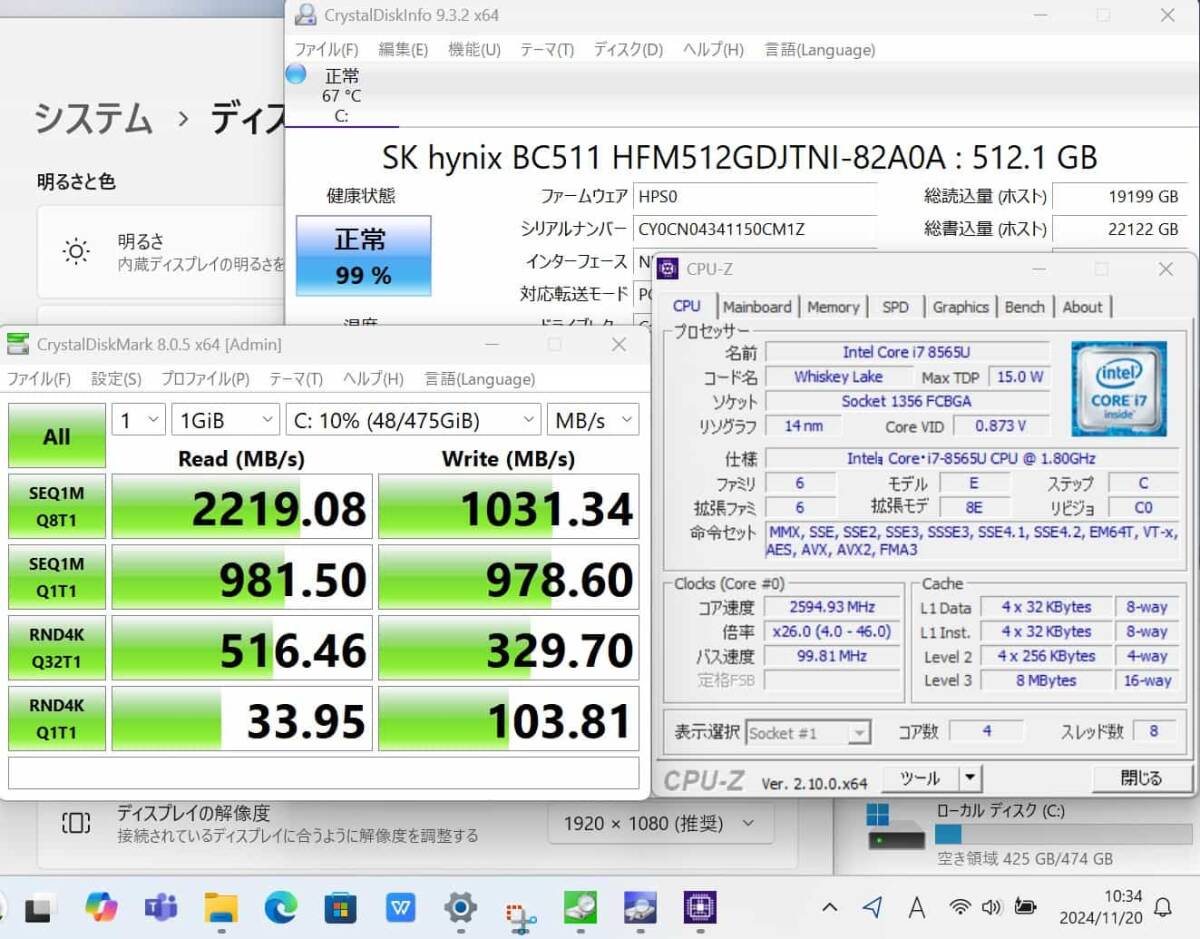Switch to CPU-Z Memory tab
Image resolution: width=1200 pixels, height=939 pixels.
click(833, 307)
